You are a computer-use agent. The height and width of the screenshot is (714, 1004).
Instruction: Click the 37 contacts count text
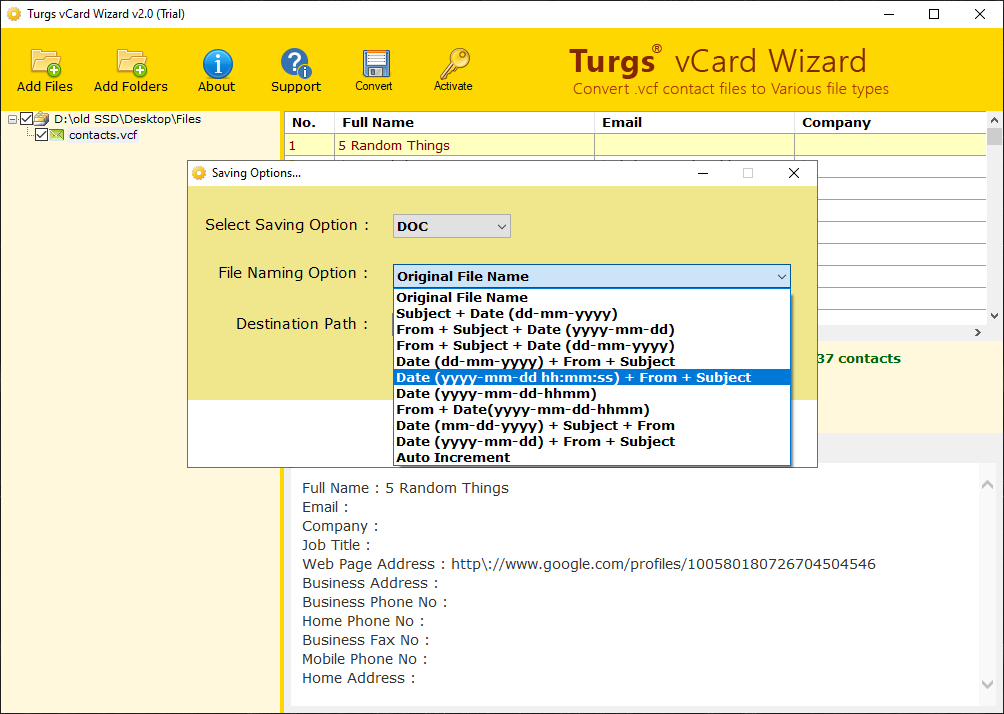tap(859, 359)
